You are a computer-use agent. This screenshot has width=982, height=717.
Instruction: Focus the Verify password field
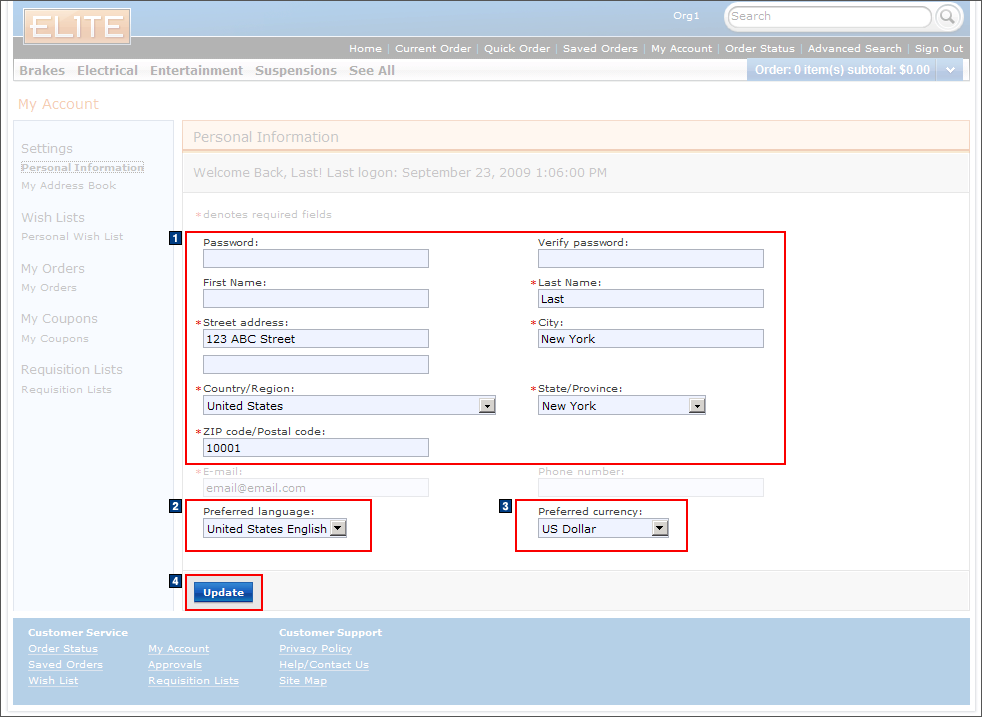[651, 259]
